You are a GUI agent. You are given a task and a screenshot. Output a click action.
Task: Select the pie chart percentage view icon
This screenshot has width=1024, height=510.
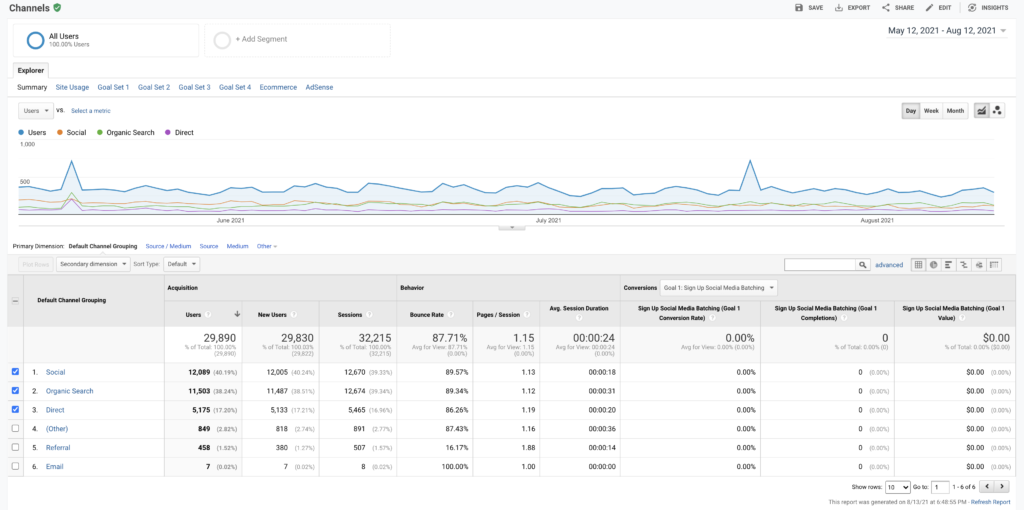(934, 264)
